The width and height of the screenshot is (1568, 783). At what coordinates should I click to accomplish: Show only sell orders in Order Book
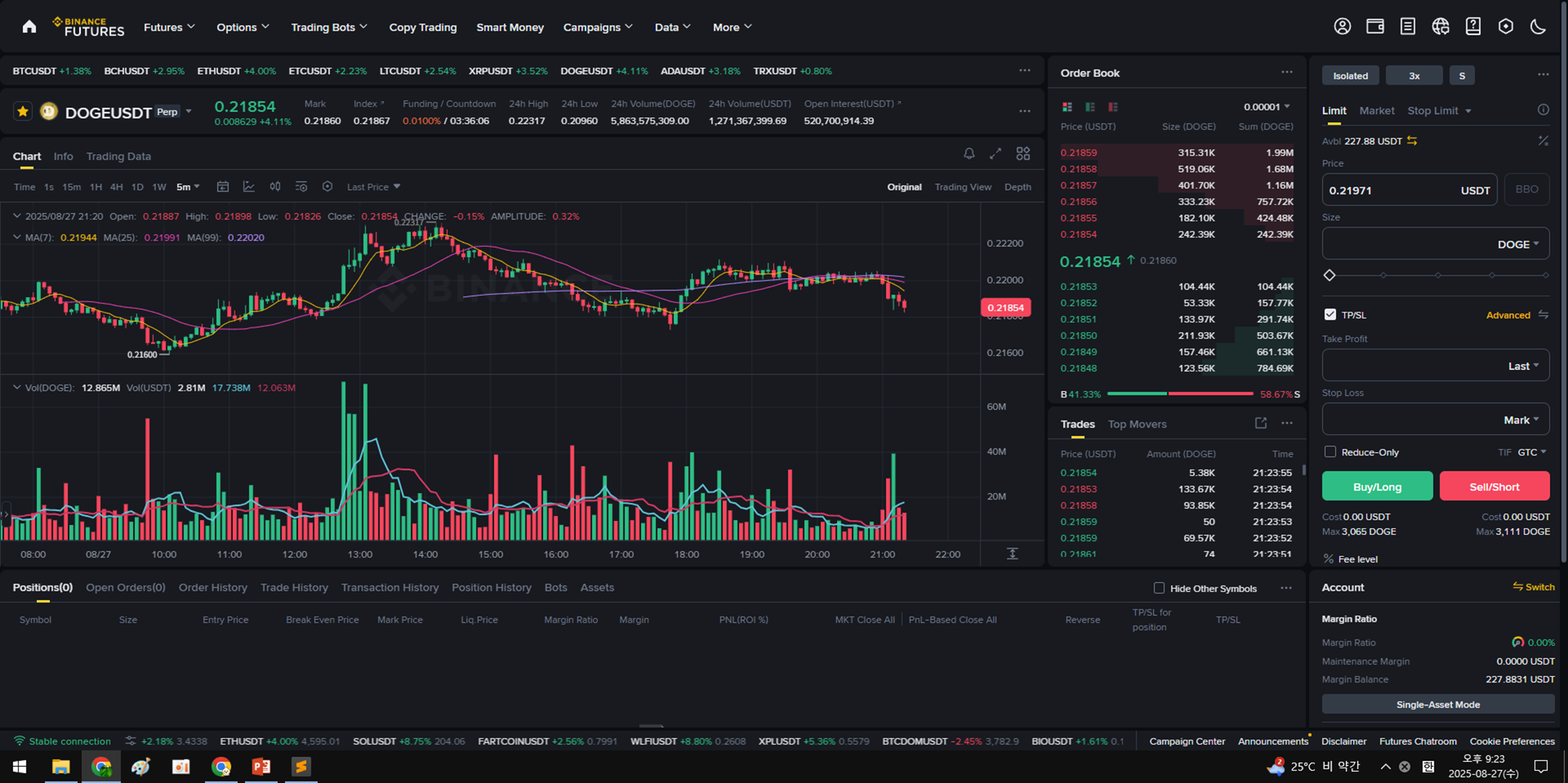[1113, 107]
